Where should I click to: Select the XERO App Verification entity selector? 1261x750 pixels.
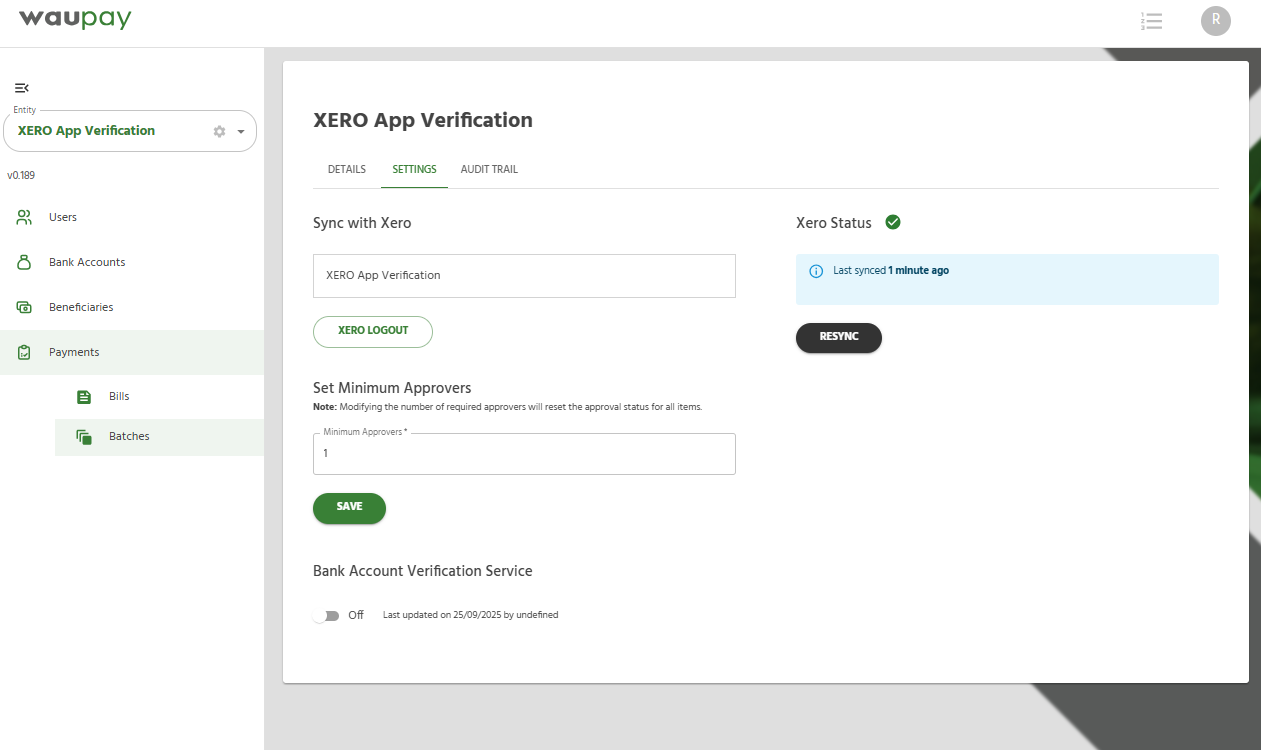click(x=130, y=131)
